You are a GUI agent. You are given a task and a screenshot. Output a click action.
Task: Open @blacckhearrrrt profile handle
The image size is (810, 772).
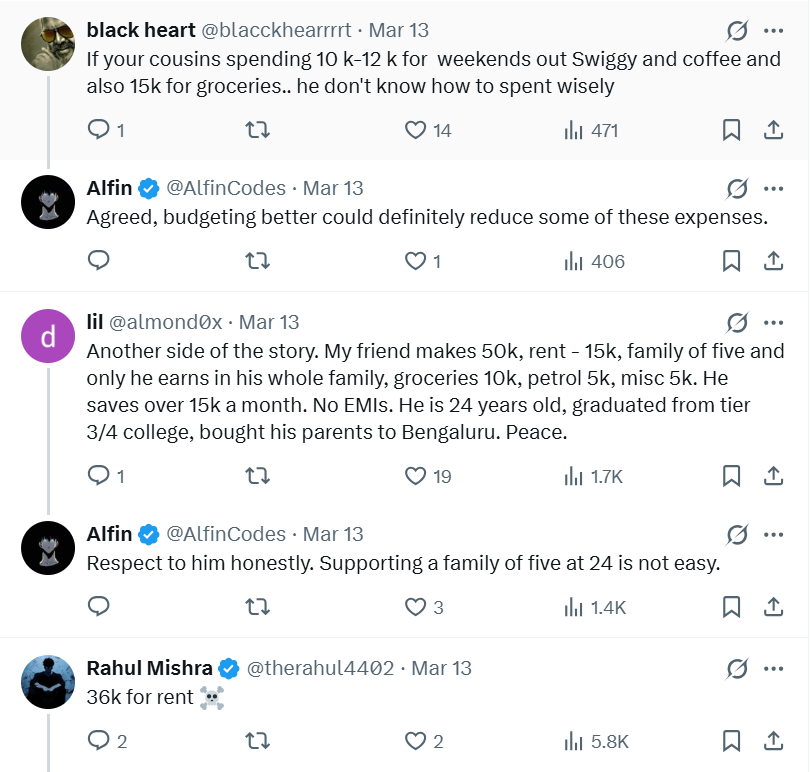[x=276, y=31]
